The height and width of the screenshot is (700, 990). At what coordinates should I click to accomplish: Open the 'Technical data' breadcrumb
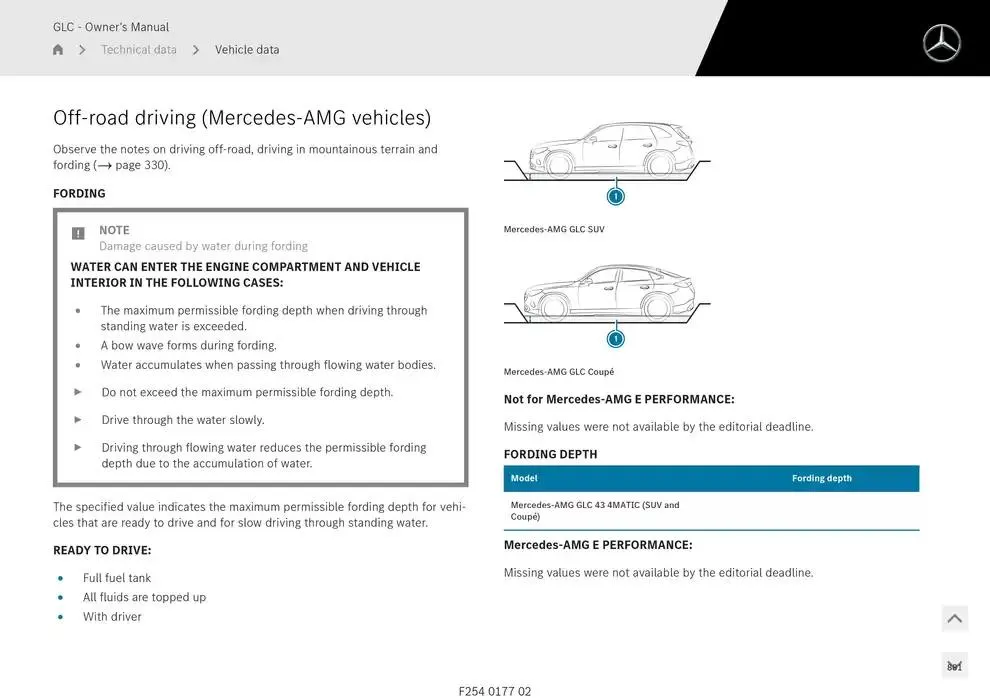click(138, 49)
